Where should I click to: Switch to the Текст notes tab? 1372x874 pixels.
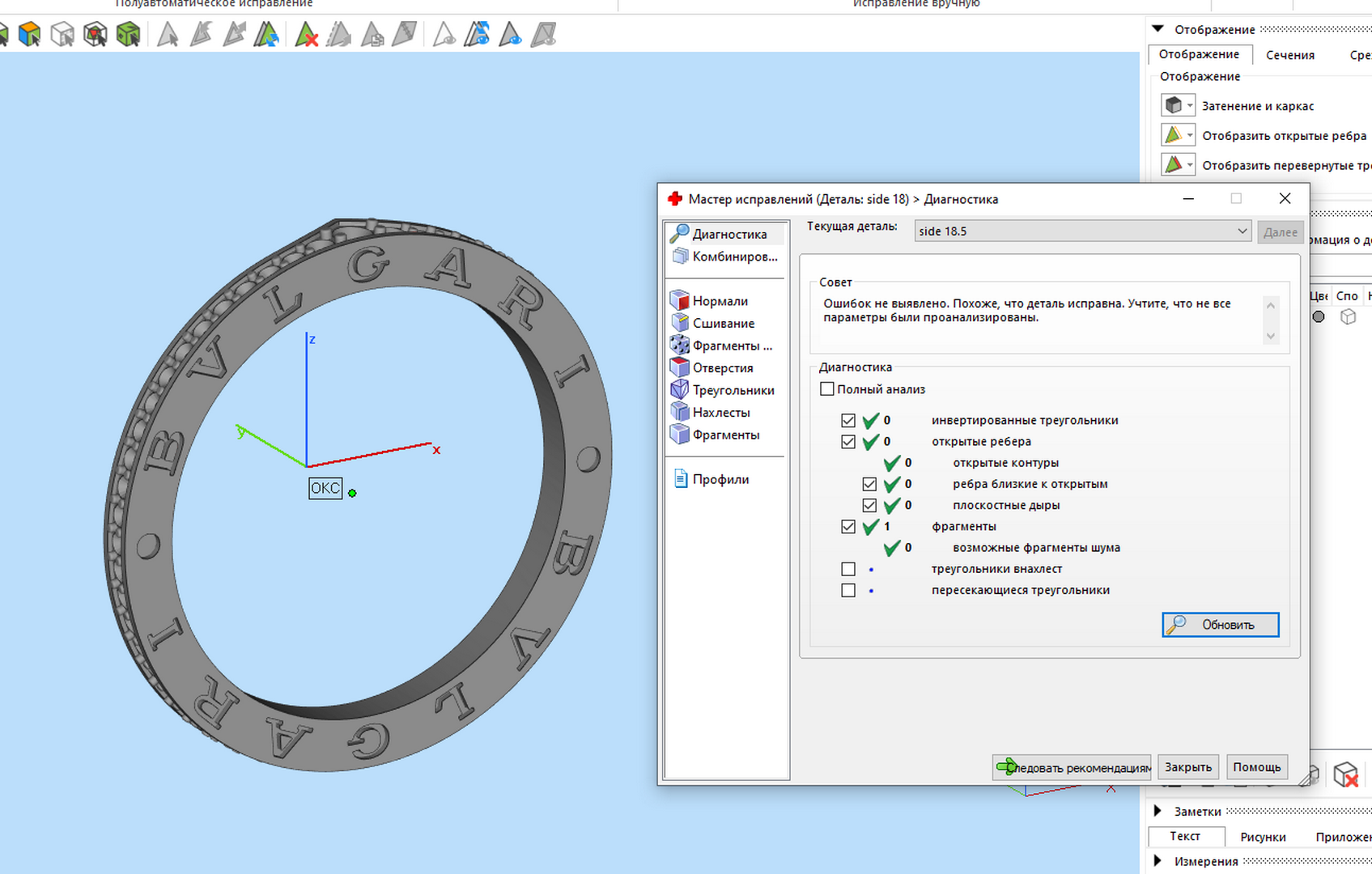(1185, 836)
